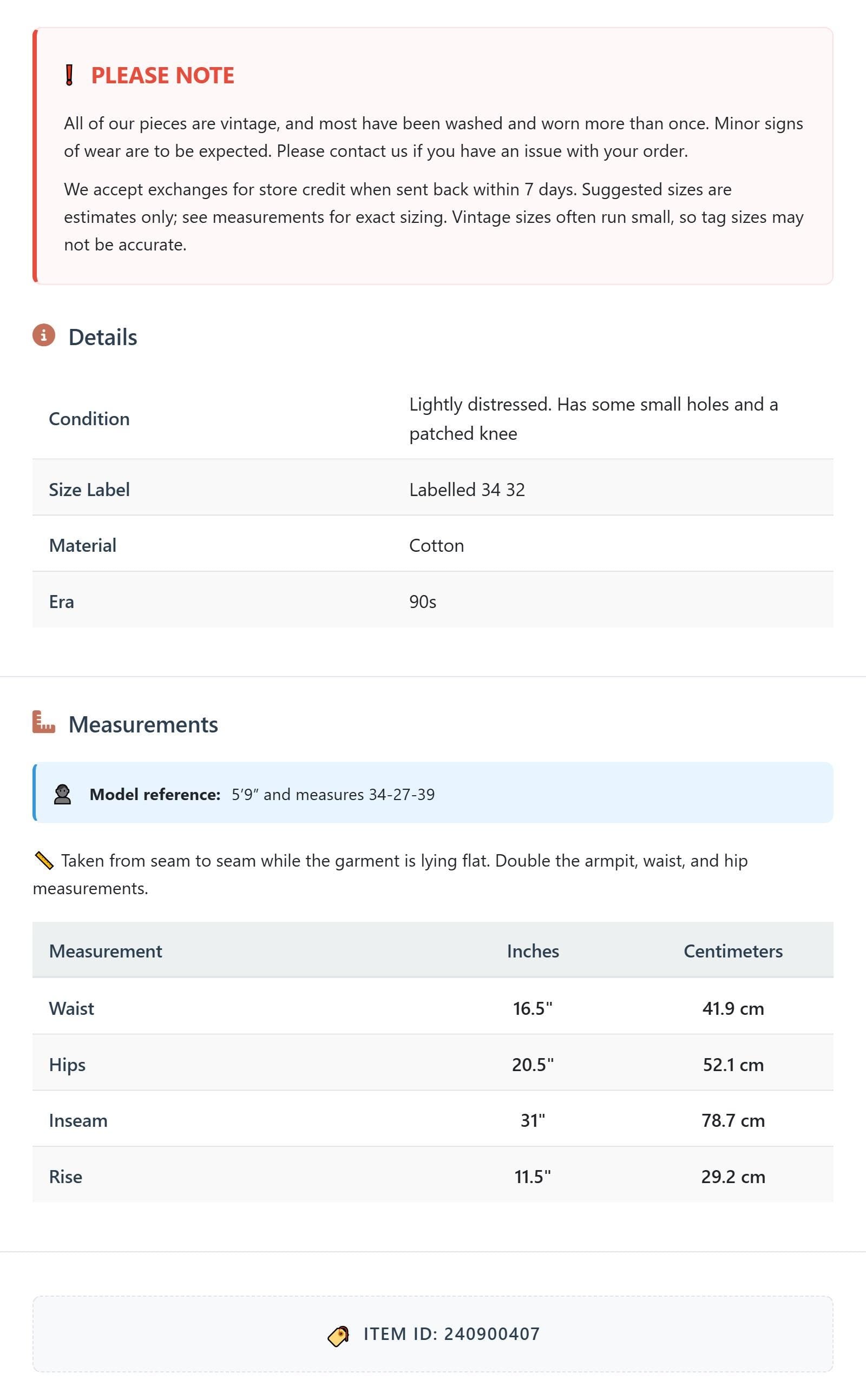Click the ITEM ID: 240900407 text
The width and height of the screenshot is (866, 1400).
tap(451, 1333)
